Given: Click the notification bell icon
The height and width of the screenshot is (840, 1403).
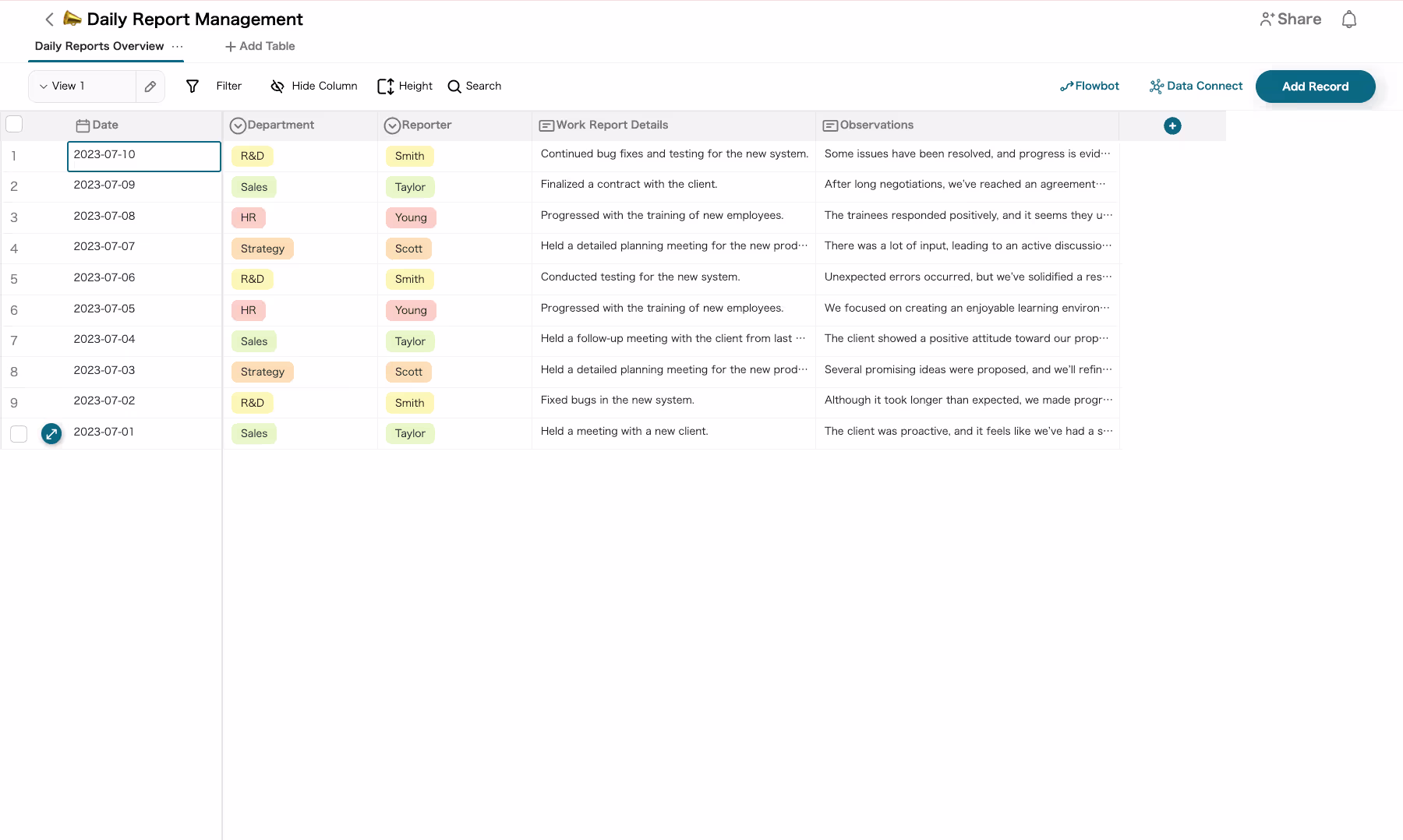Looking at the screenshot, I should pos(1349,19).
